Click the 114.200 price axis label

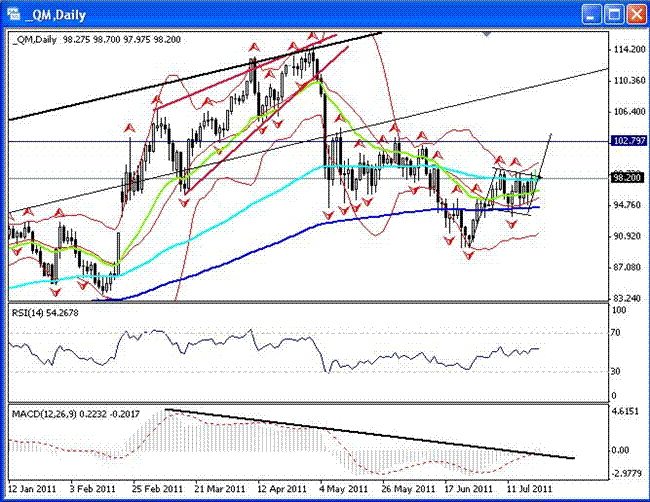[x=627, y=49]
